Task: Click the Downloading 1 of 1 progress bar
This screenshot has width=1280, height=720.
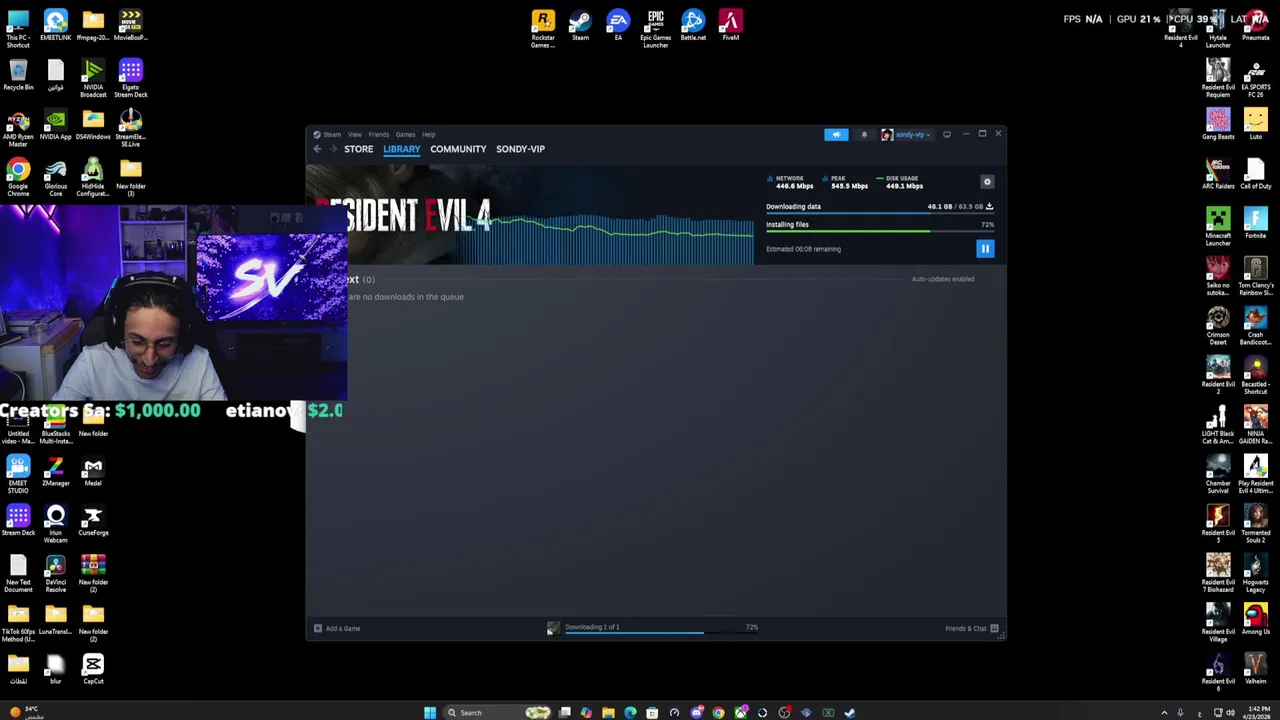Action: [x=660, y=632]
